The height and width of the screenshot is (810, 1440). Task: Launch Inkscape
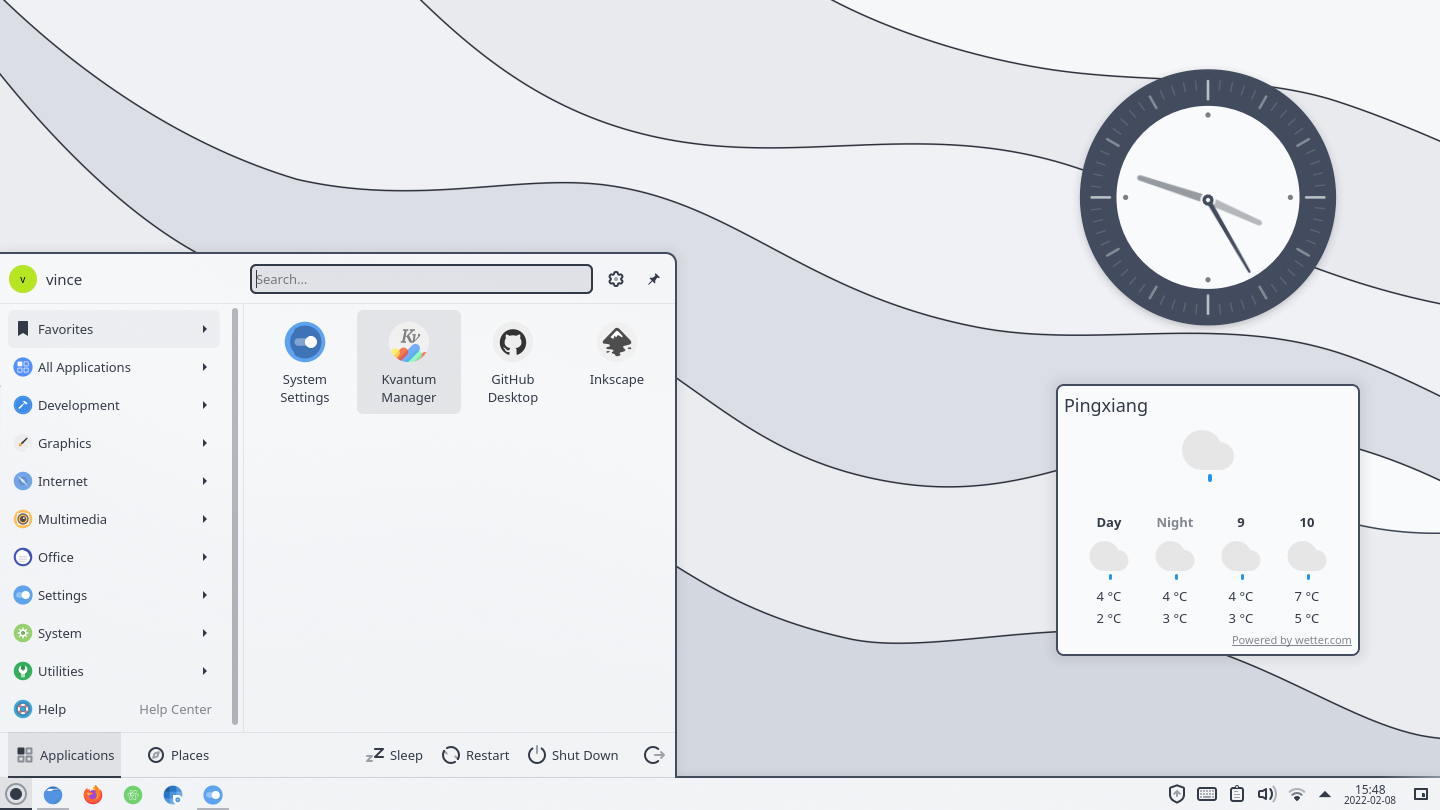(617, 362)
